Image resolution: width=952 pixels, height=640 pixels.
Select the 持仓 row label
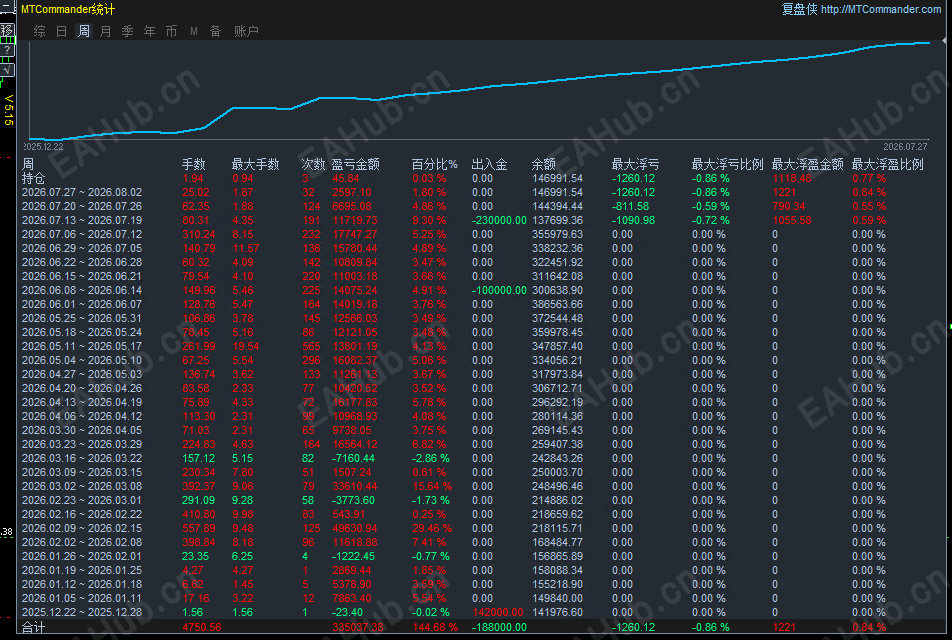click(33, 178)
